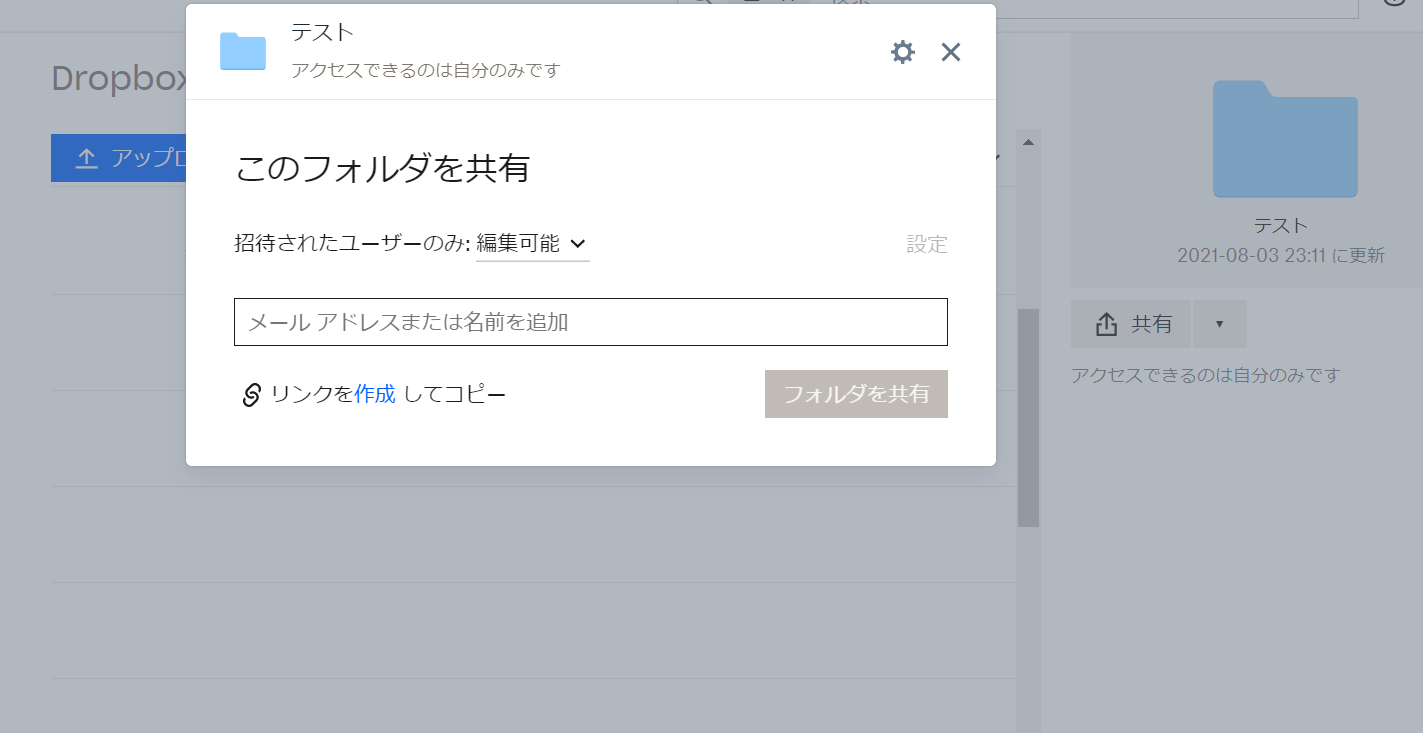The image size is (1423, 733).
Task: Click the vertical scrollbar thumb
Action: (1028, 417)
